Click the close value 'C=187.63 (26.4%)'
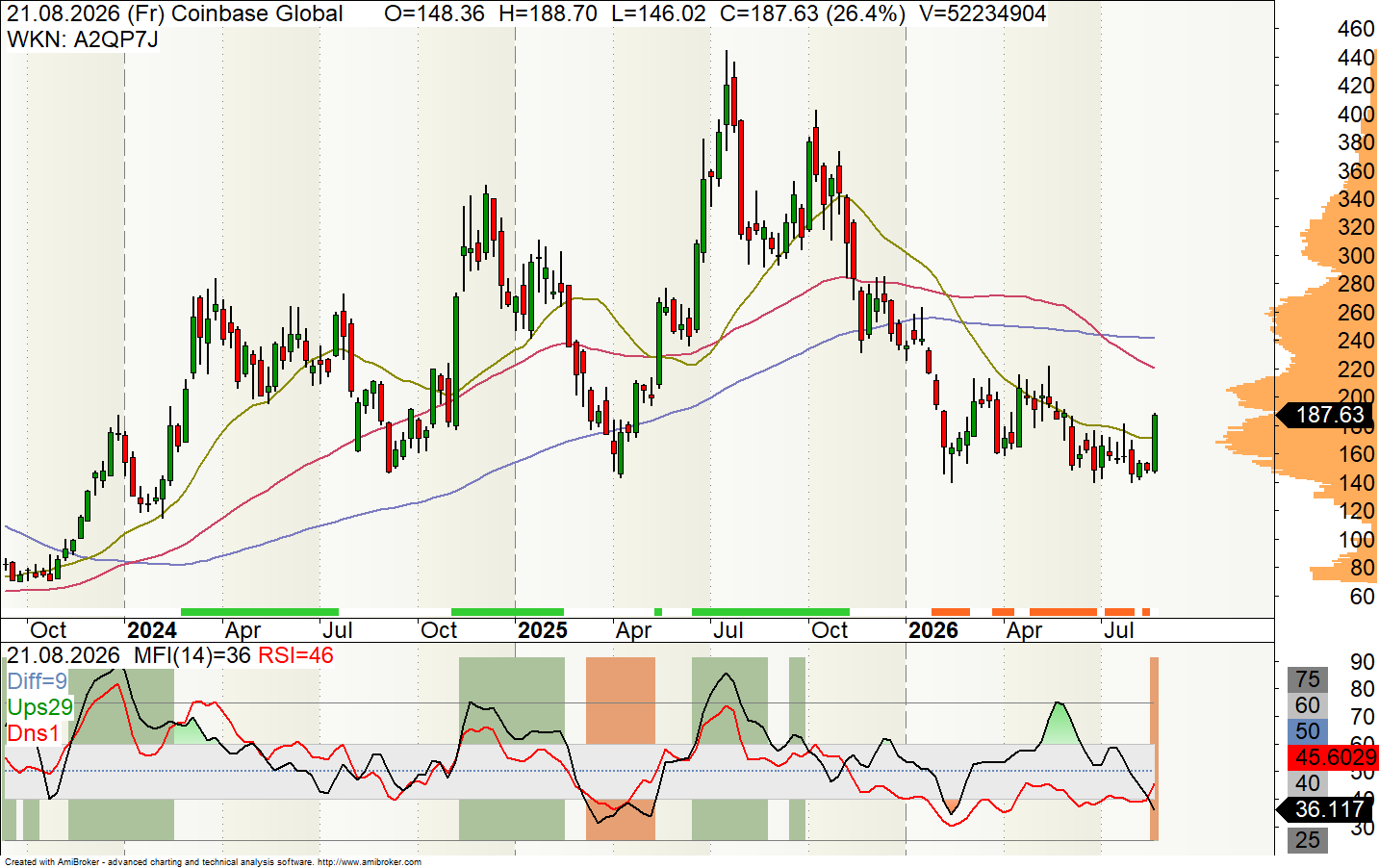The image size is (1379, 868). (x=813, y=13)
